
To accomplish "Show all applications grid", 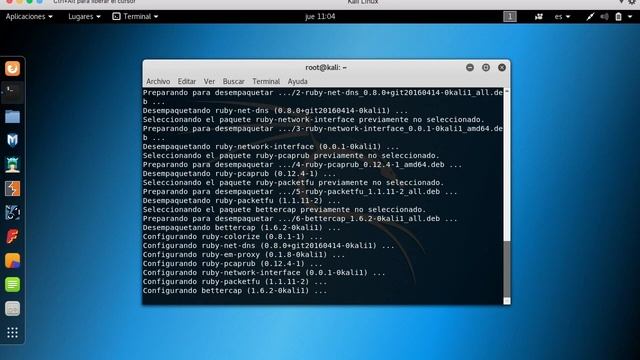I will point(12,333).
